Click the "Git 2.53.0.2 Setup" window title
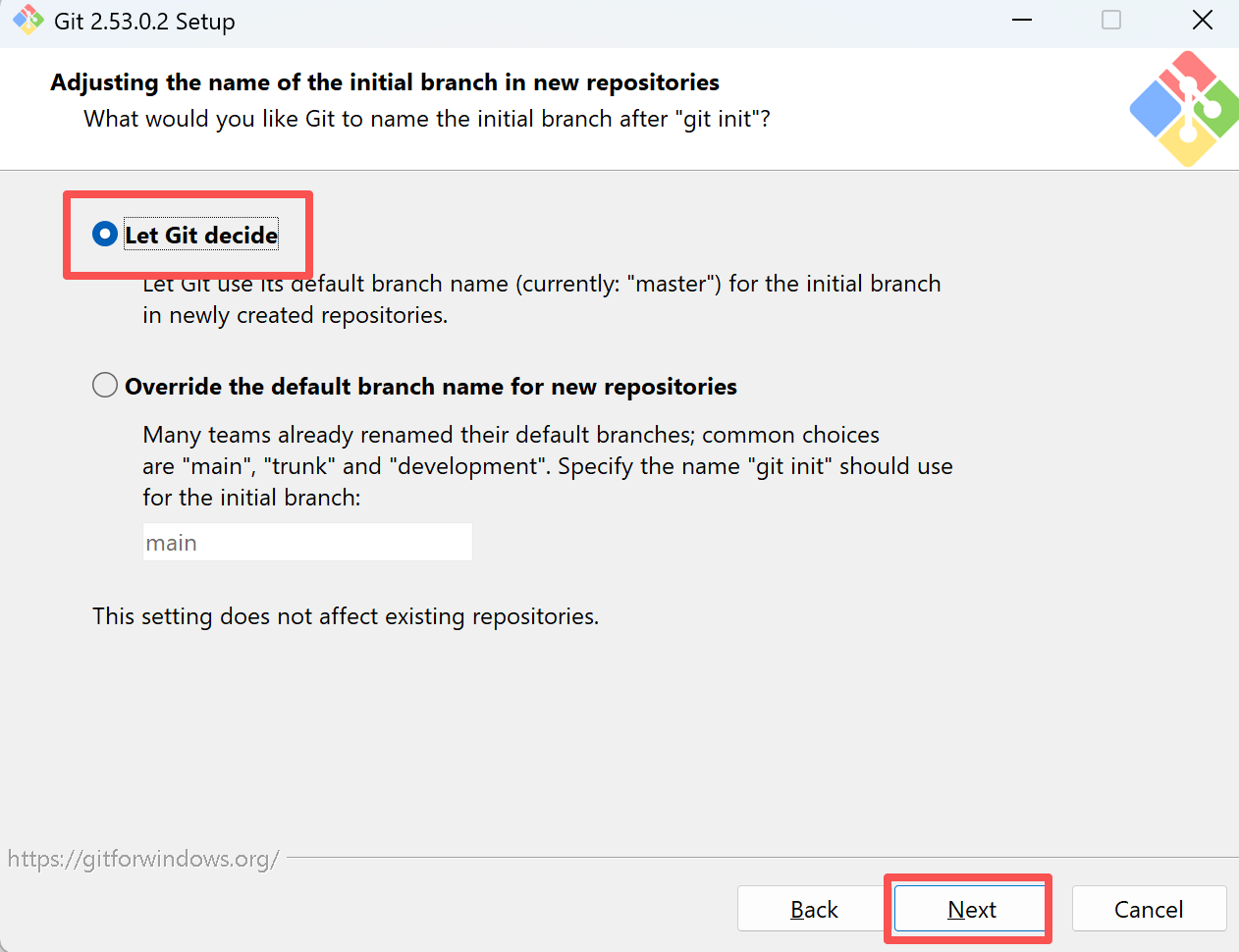Screen dimensions: 1239x952 click(144, 22)
